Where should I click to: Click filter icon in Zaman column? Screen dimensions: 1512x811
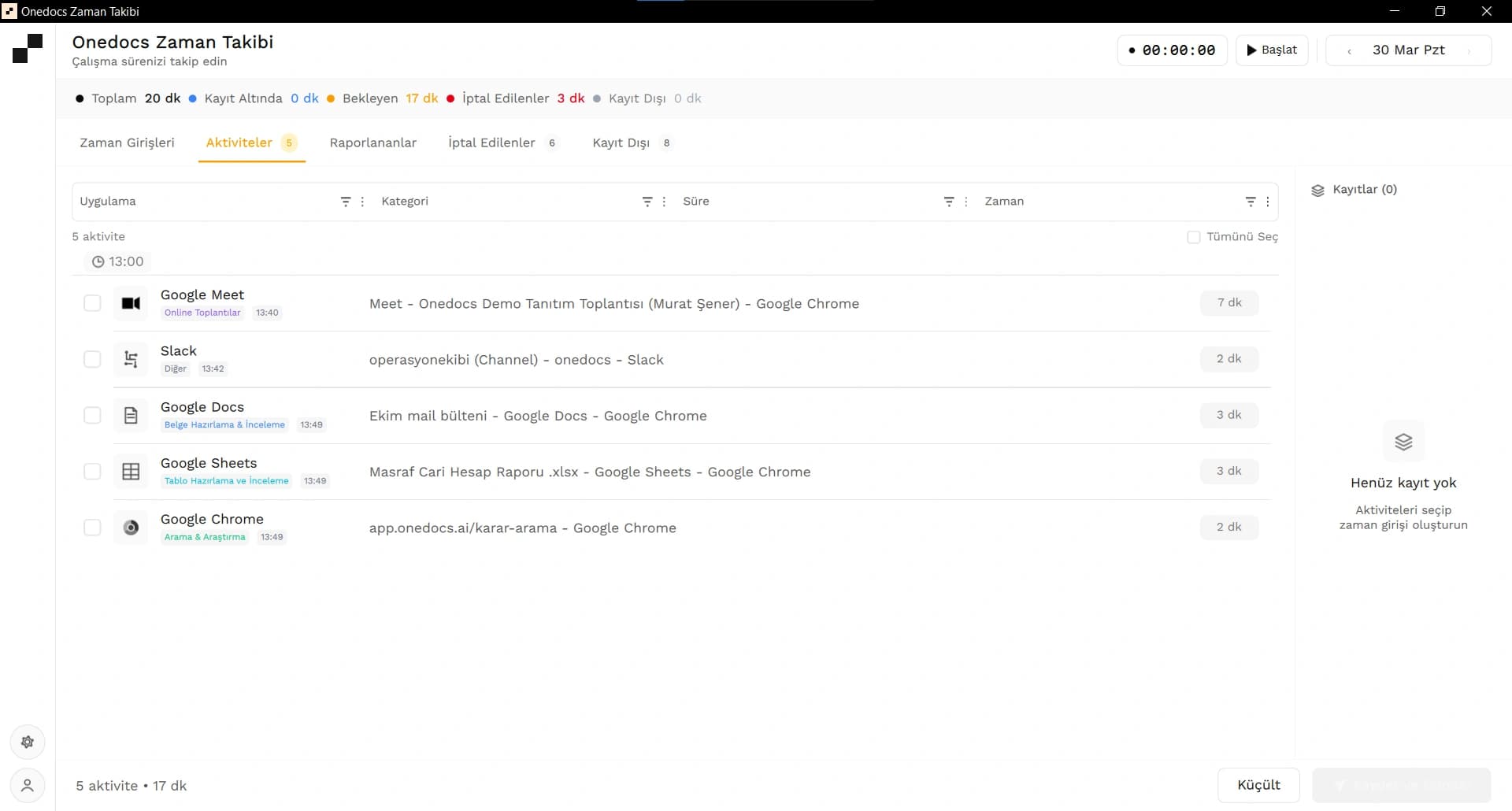click(1250, 202)
